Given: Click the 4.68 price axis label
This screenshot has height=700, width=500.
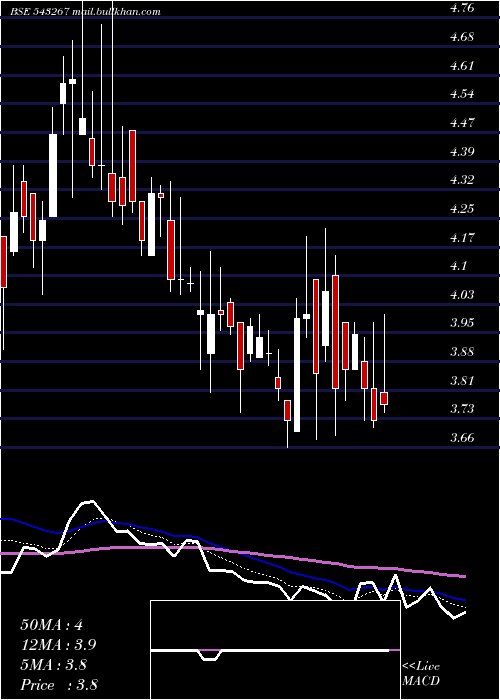Looking at the screenshot, I should [462, 37].
